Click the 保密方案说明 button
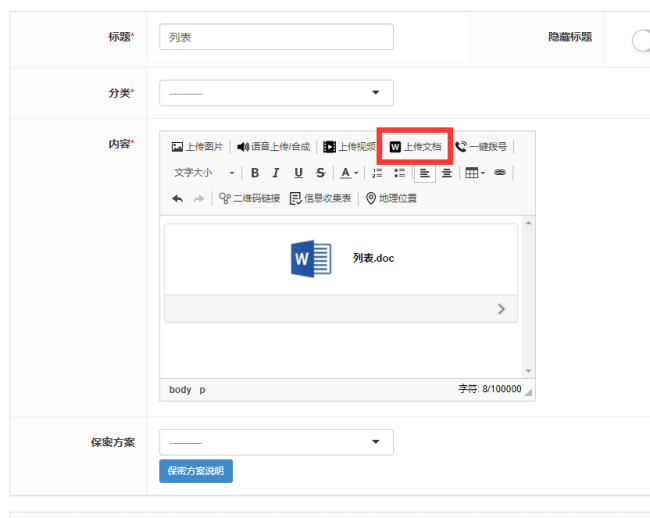 (x=196, y=471)
